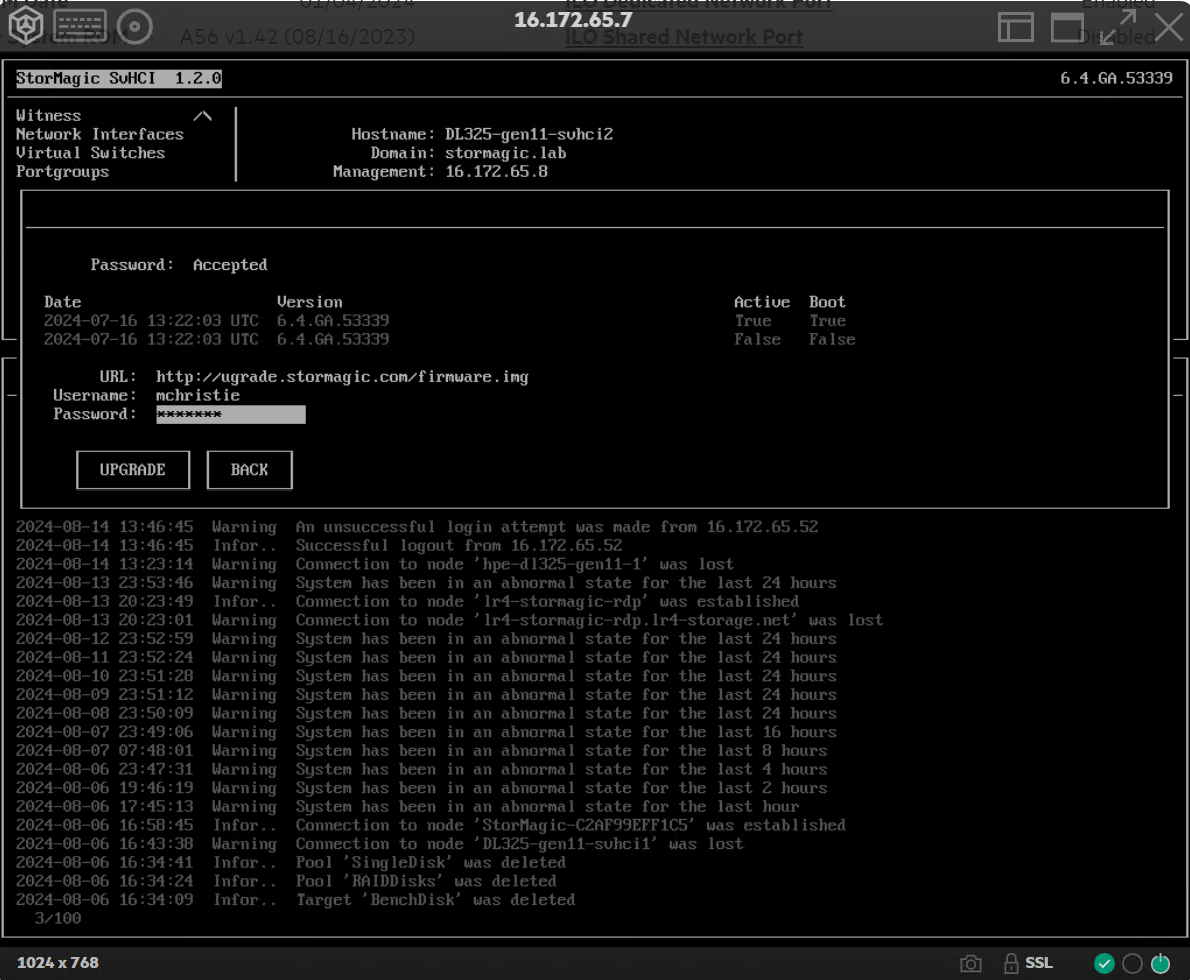
Task: Open the green power button menu
Action: click(x=1160, y=963)
